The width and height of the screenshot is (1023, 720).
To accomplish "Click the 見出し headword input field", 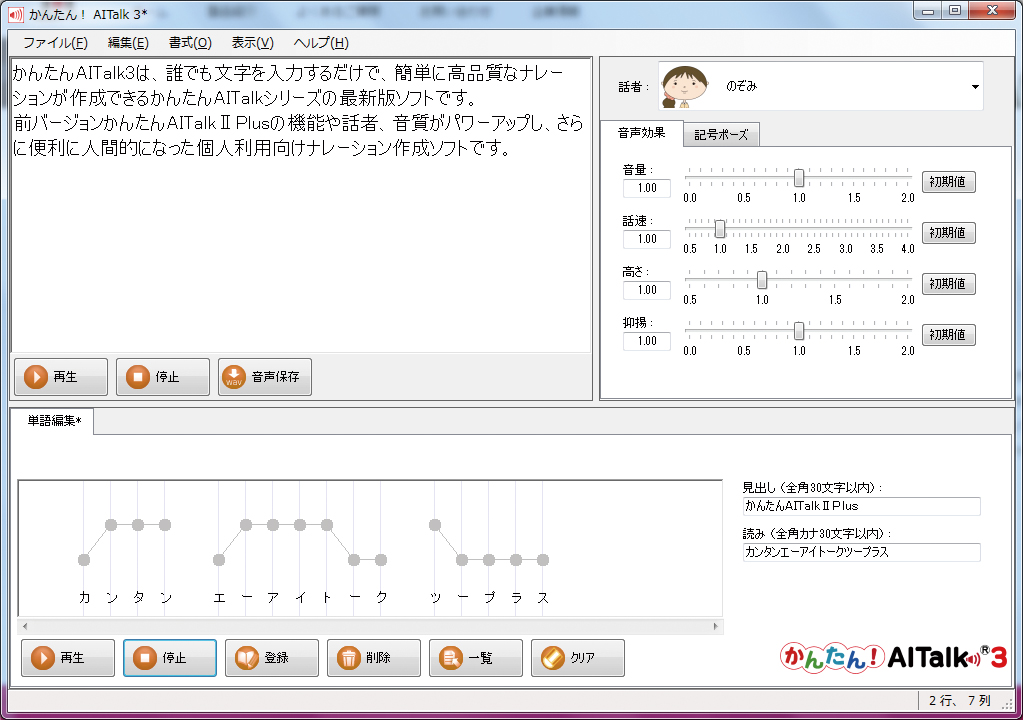I will 861,506.
